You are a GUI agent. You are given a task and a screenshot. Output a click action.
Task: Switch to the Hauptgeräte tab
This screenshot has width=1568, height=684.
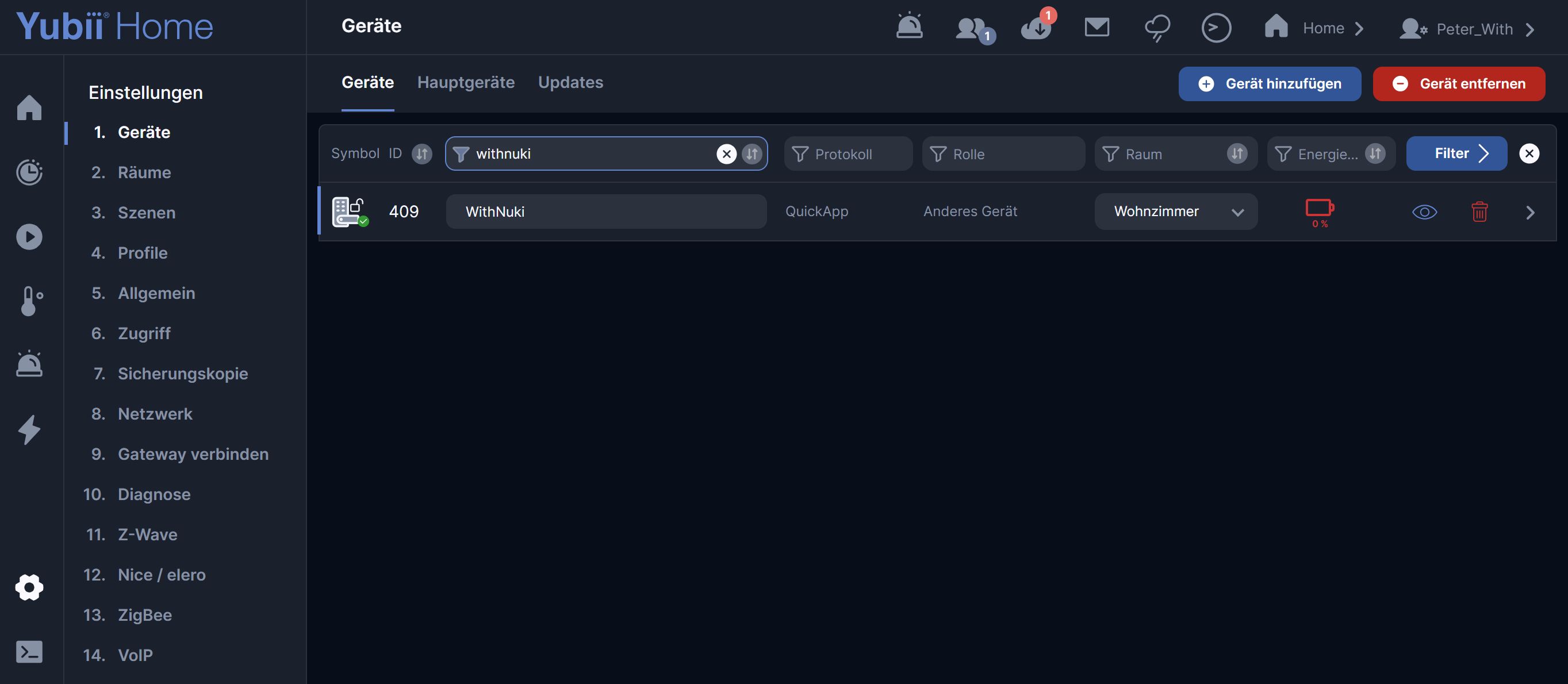click(x=466, y=82)
